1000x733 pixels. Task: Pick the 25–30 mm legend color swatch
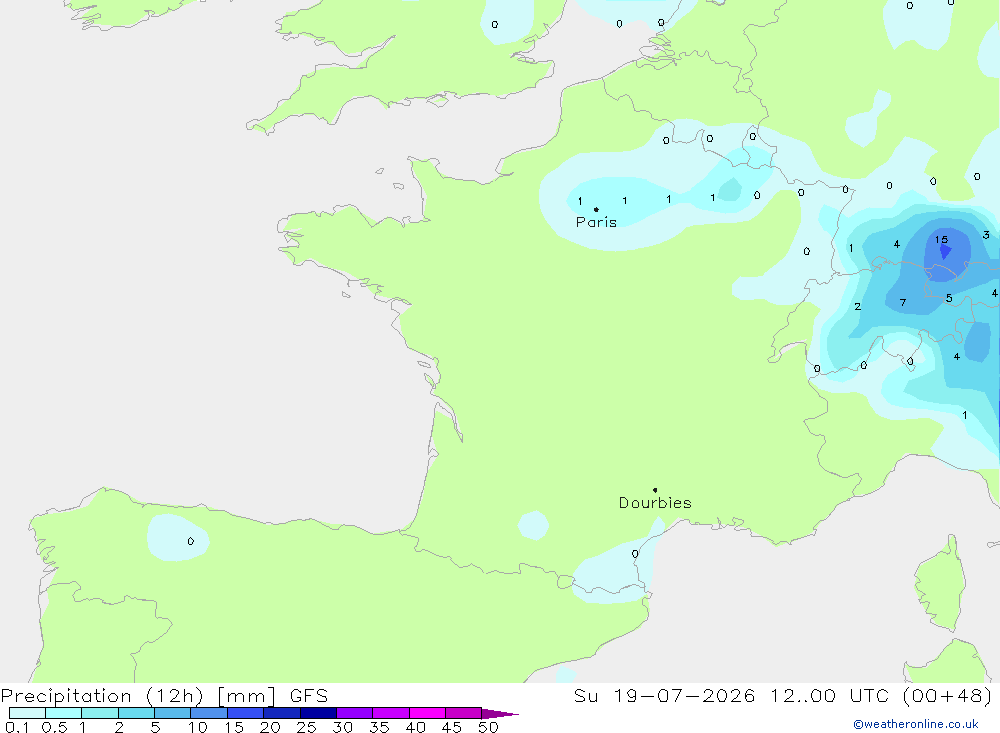tap(318, 713)
